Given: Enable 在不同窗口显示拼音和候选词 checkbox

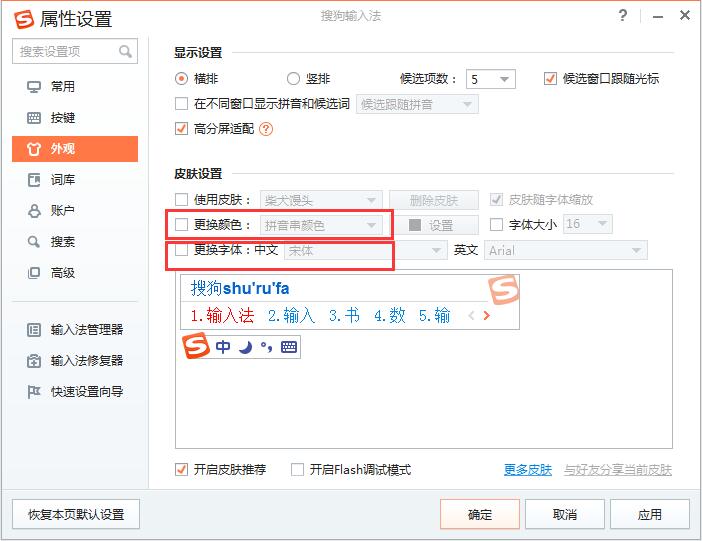Looking at the screenshot, I should (181, 104).
